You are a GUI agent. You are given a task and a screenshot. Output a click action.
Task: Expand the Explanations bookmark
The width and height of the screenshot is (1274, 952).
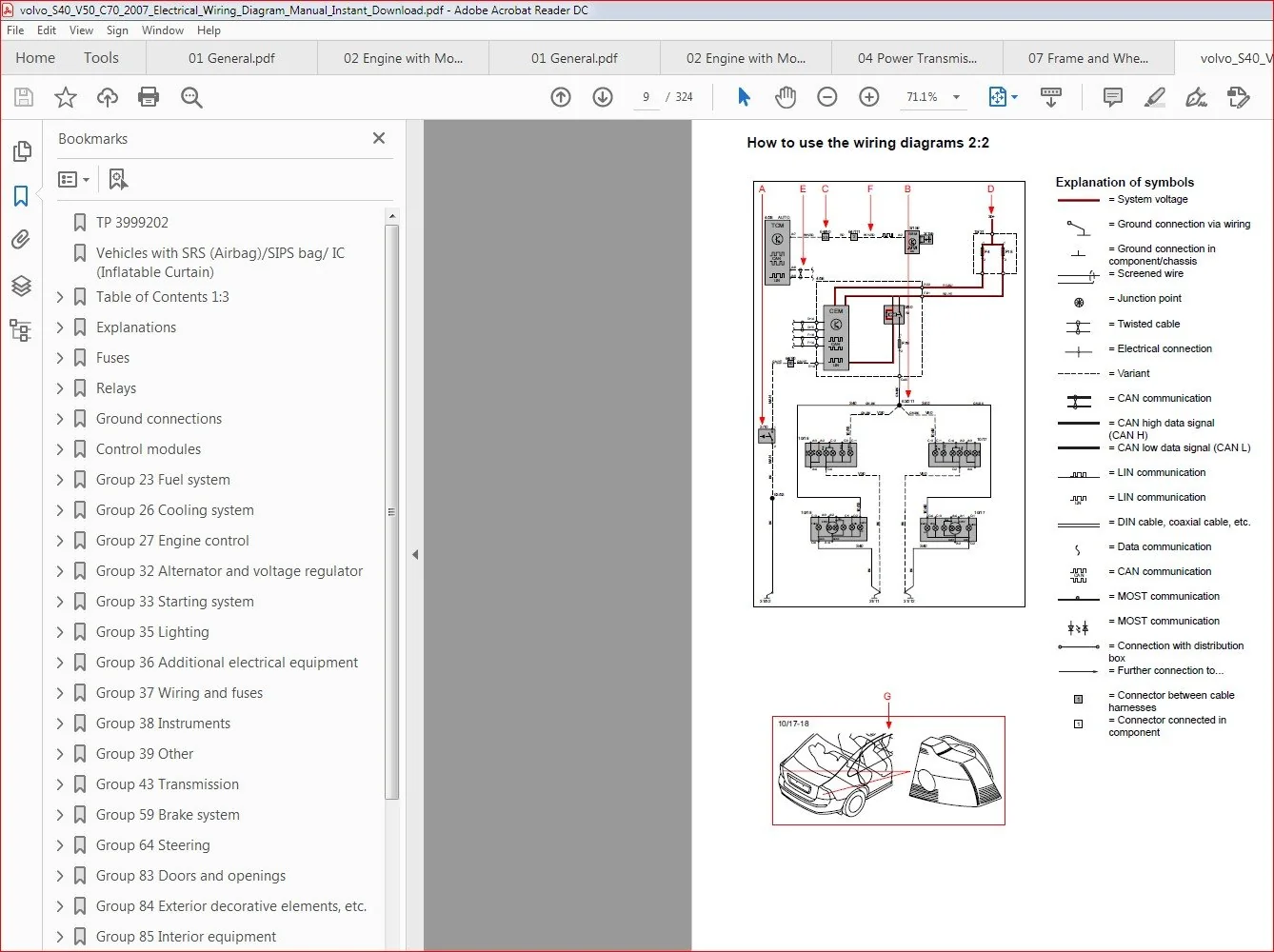(60, 327)
